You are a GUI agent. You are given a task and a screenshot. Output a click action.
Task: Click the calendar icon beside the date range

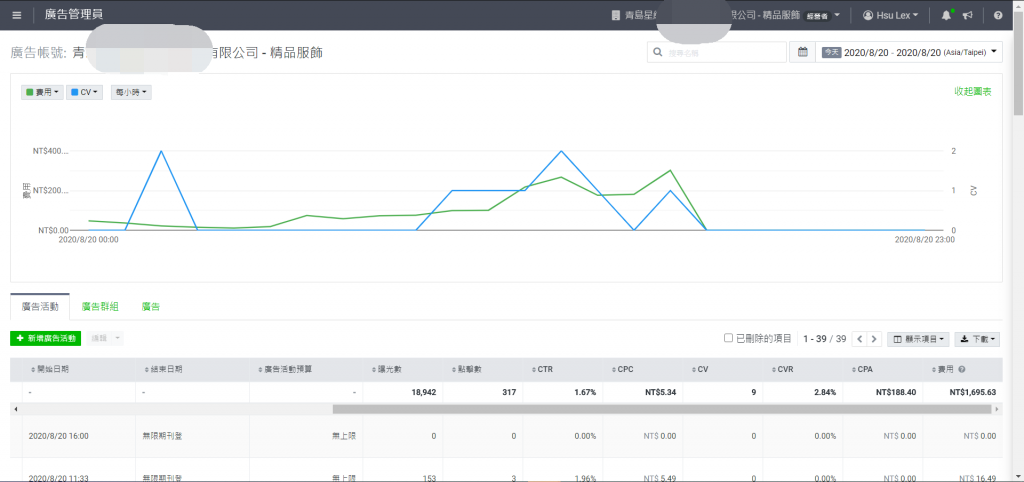pyautogui.click(x=803, y=52)
